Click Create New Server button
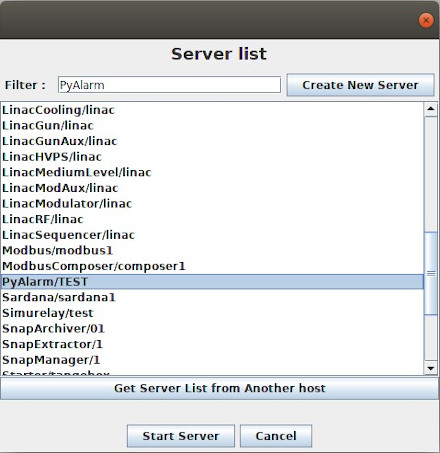The width and height of the screenshot is (440, 453). [360, 85]
